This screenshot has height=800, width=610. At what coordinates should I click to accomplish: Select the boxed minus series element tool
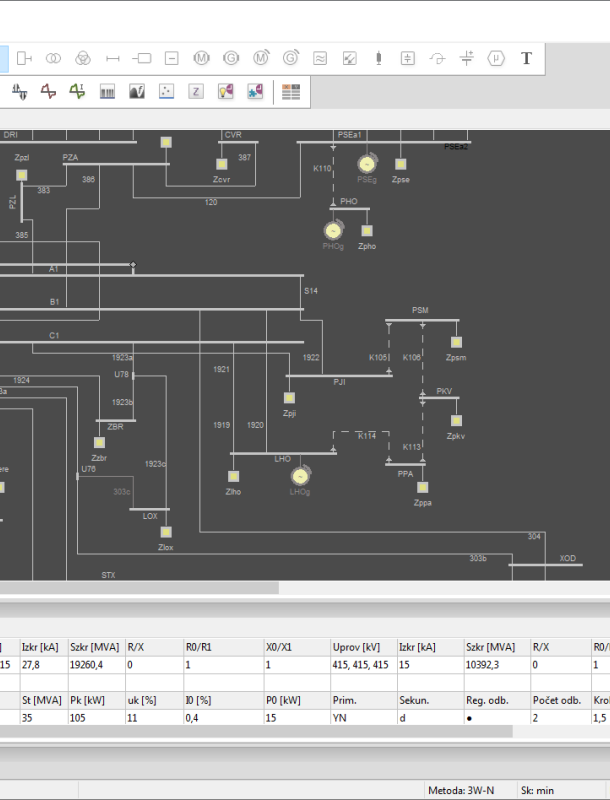pyautogui.click(x=171, y=58)
